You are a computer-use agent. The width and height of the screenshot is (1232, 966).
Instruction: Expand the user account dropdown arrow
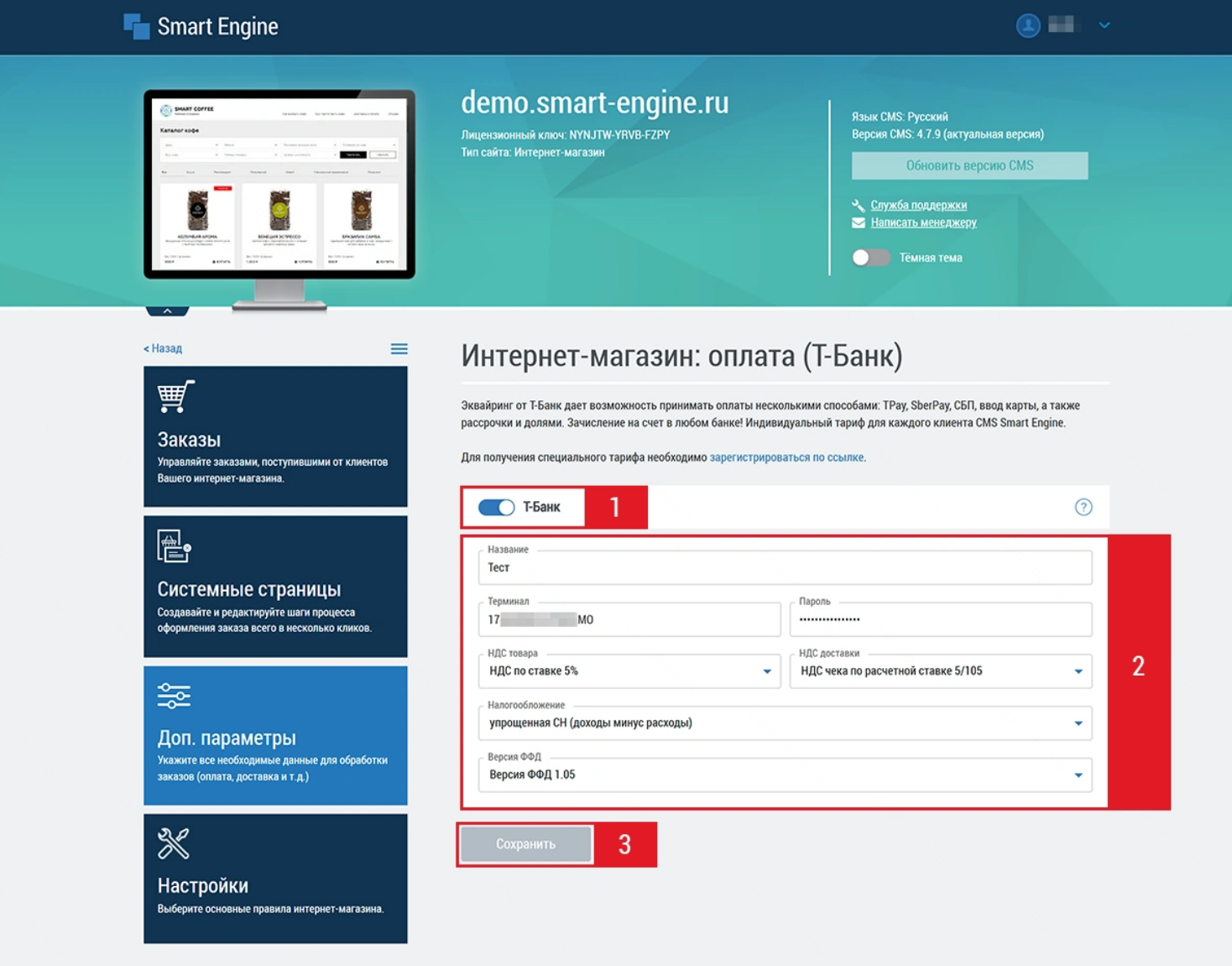pyautogui.click(x=1104, y=25)
